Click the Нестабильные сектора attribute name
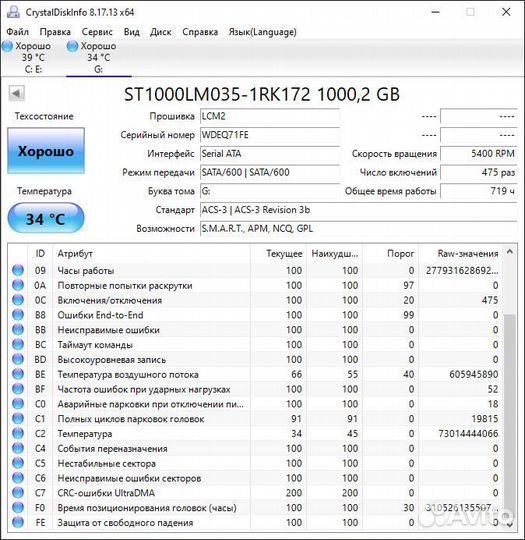The width and height of the screenshot is (525, 540). [106, 463]
